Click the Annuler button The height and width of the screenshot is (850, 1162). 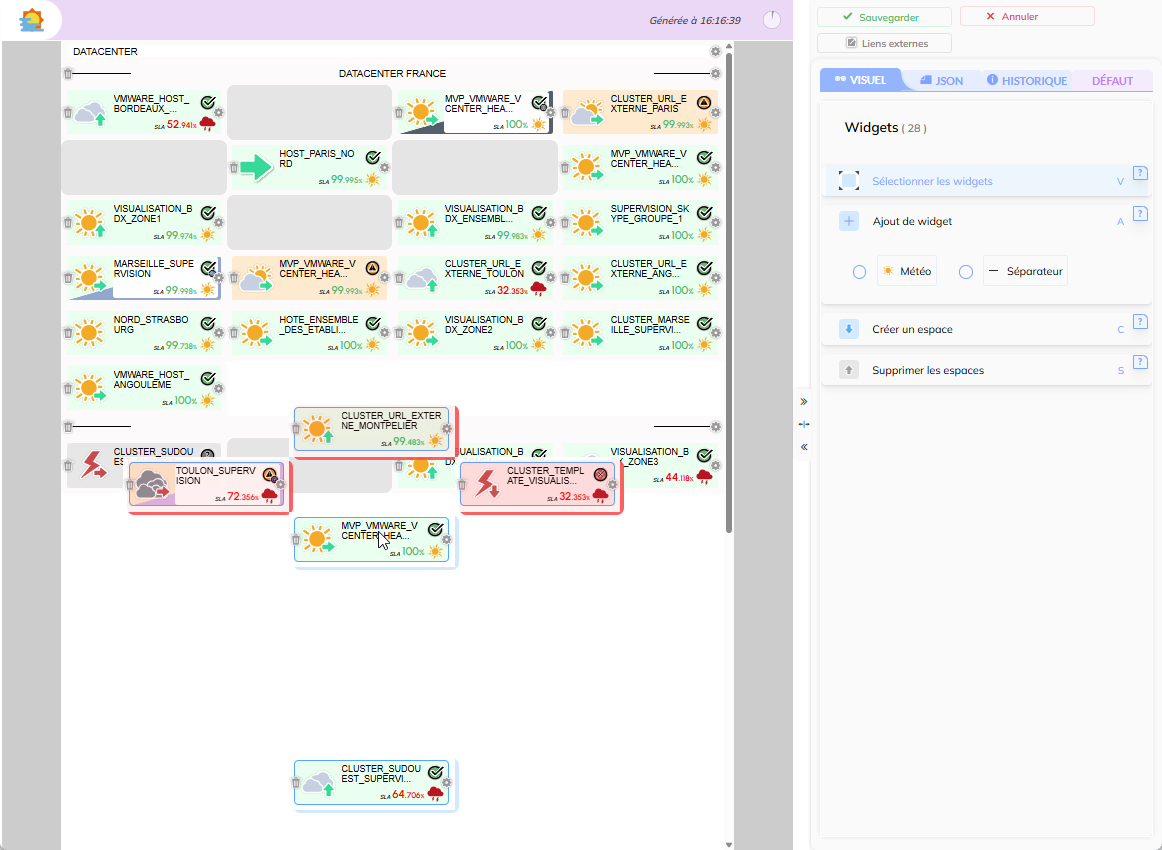pos(1026,17)
